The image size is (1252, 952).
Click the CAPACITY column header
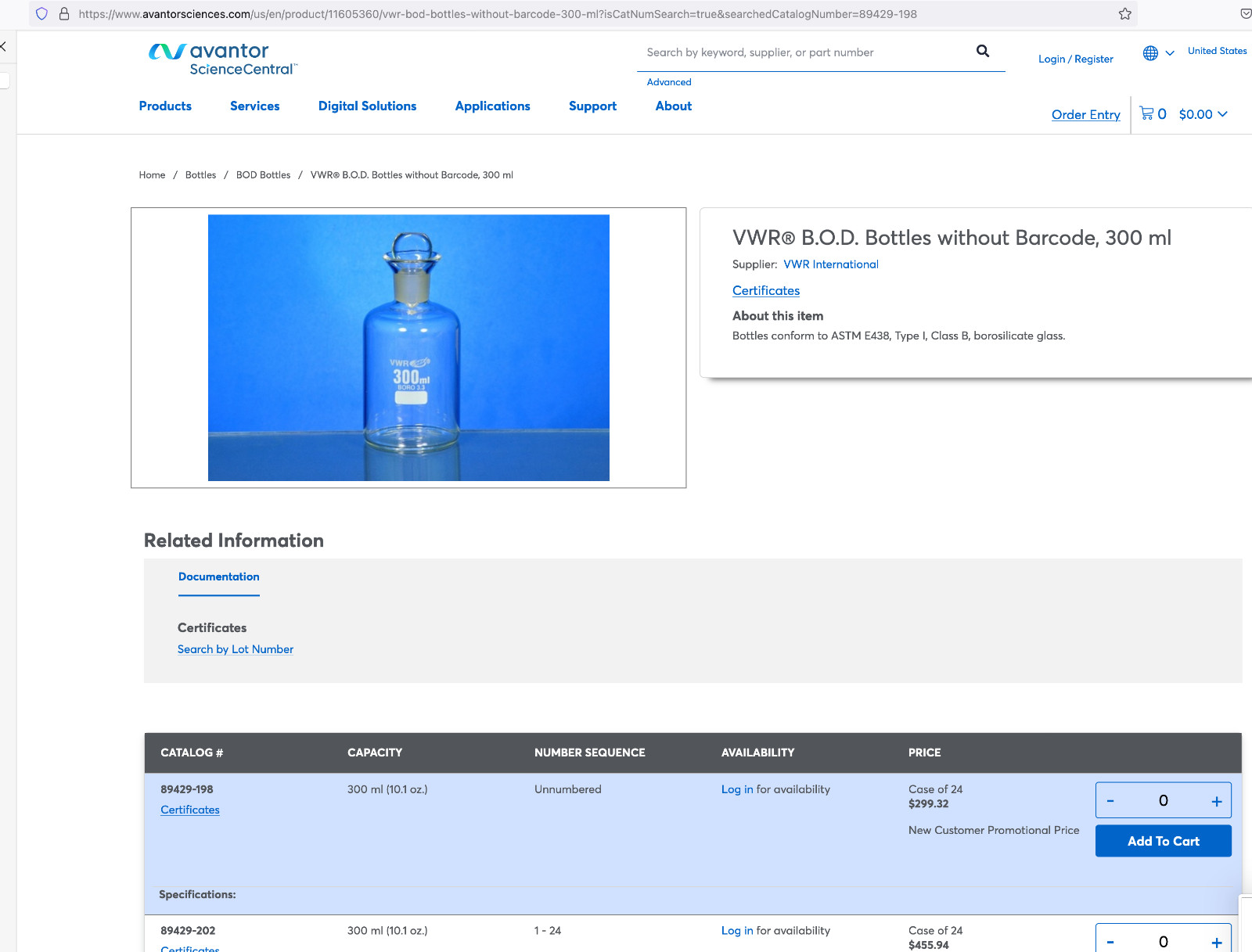[x=375, y=753]
